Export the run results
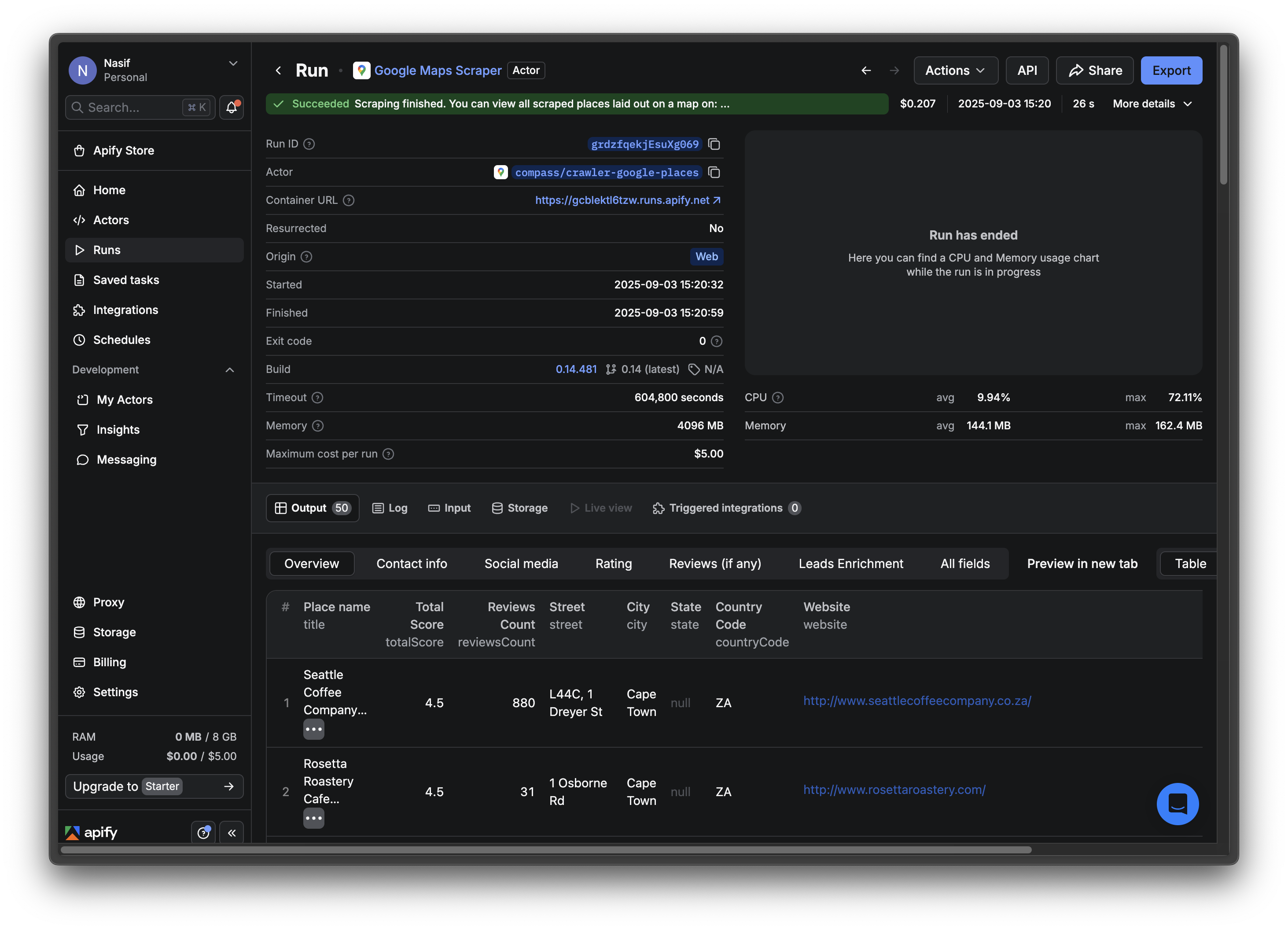 (x=1172, y=70)
